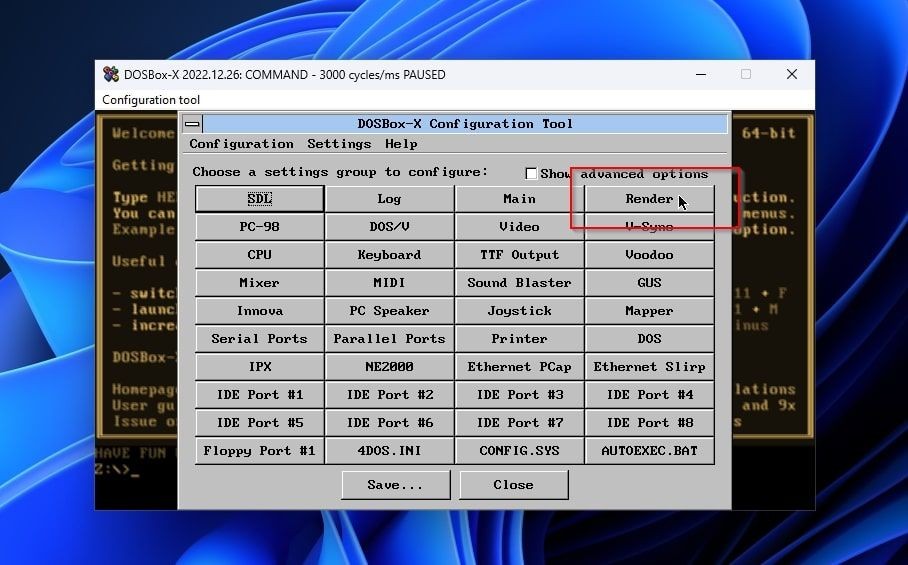Open the Configuration menu

(241, 144)
